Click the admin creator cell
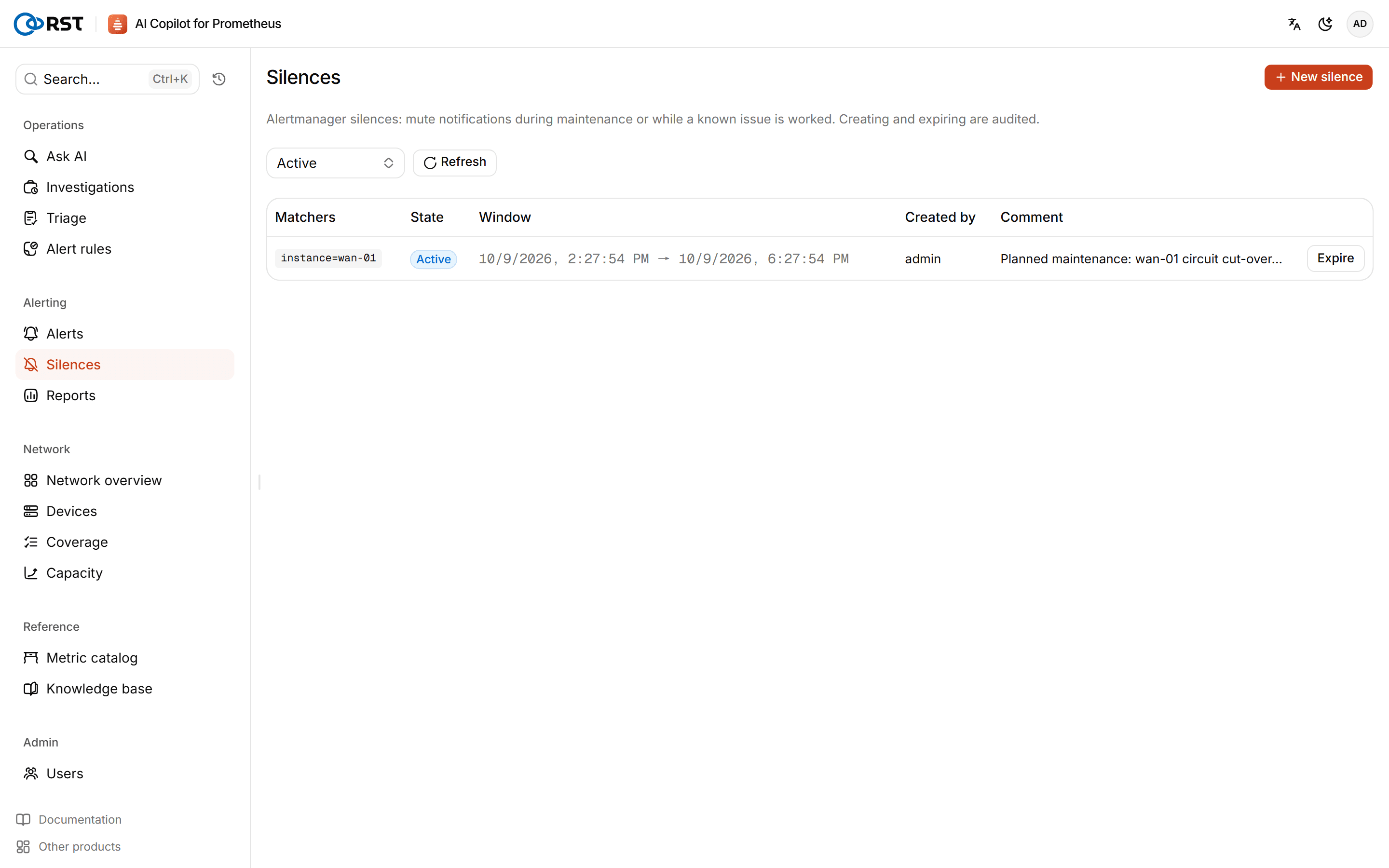 923,259
